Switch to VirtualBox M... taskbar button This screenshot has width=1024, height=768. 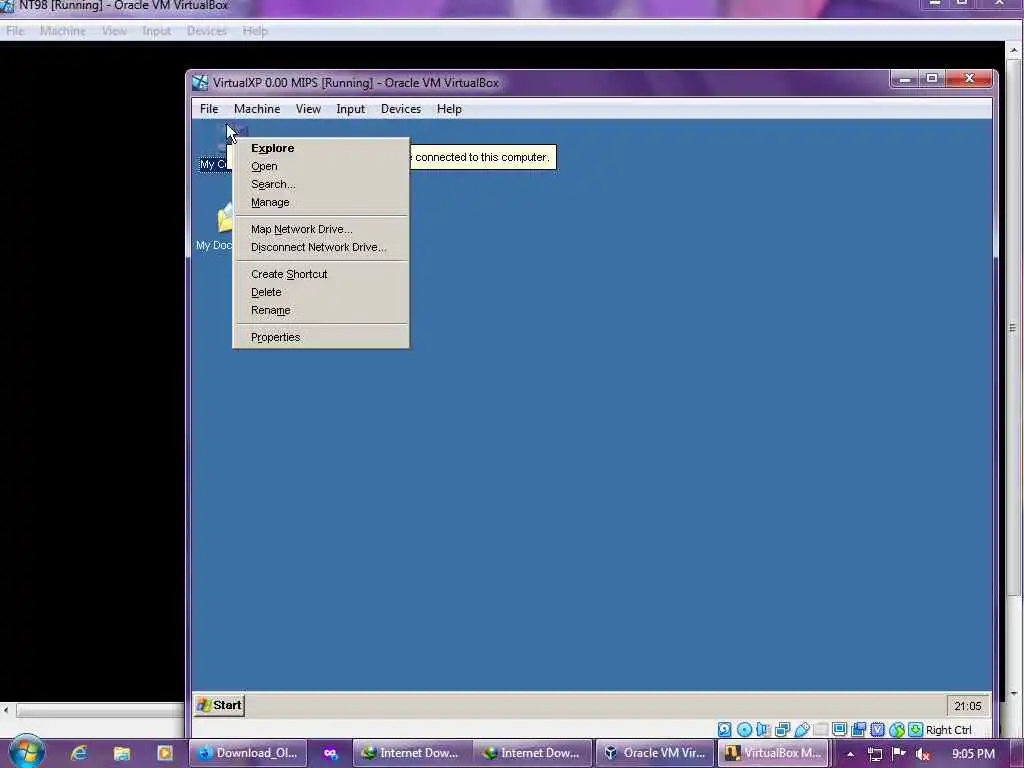point(775,753)
